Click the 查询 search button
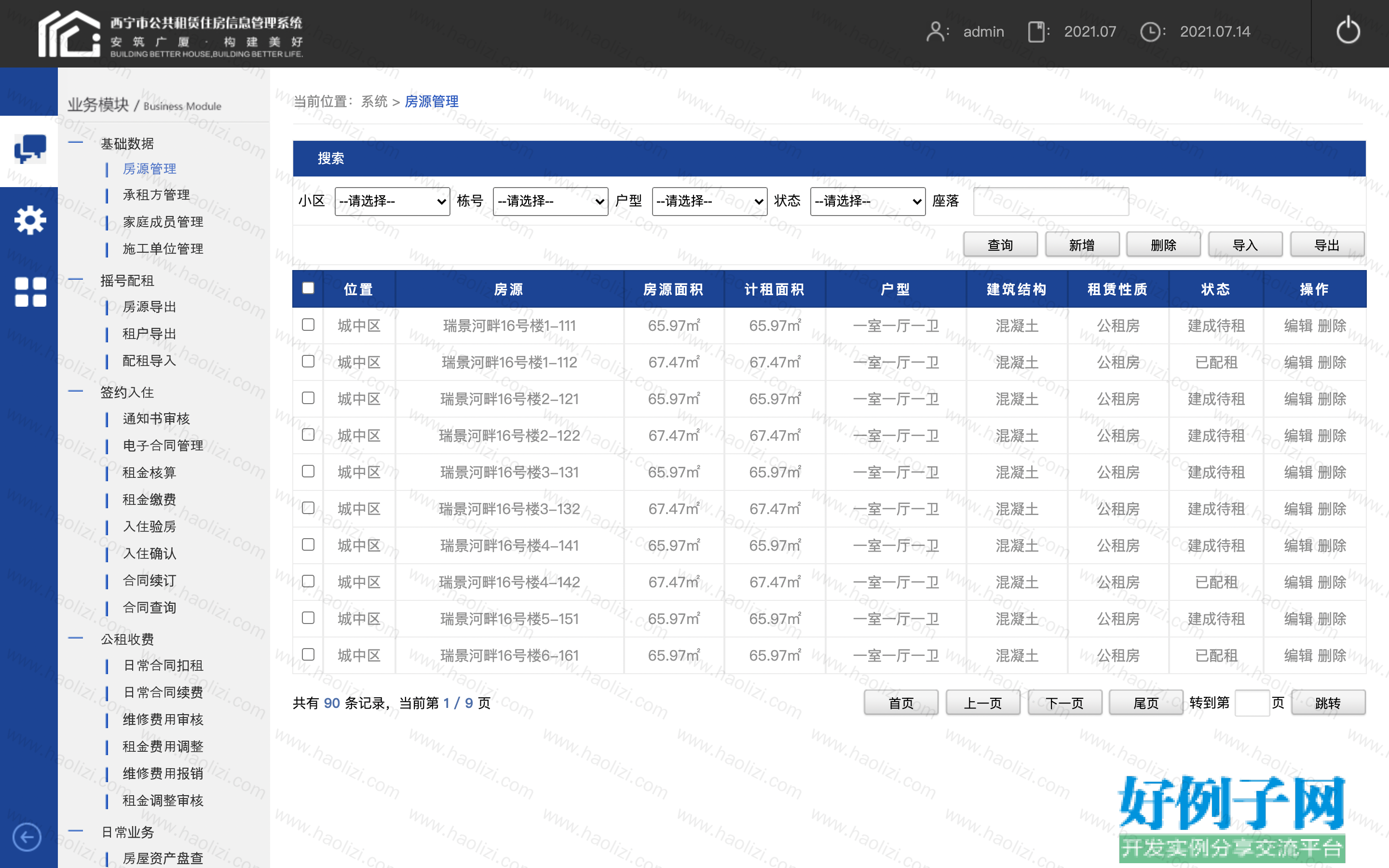This screenshot has width=1389, height=868. (1000, 245)
